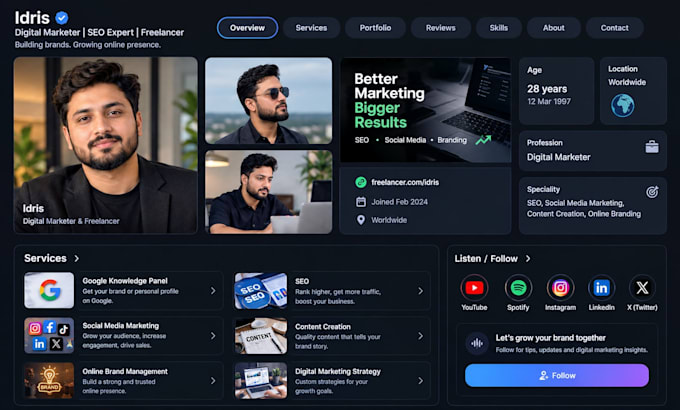Click the Social Media Marketing icons thumbnail

pos(49,335)
